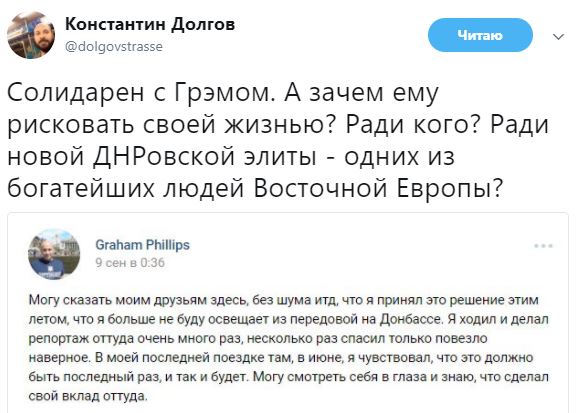Viewport: 580px width, 413px height.
Task: Open the post timestamp 9 сен в 0:36
Action: [x=130, y=263]
